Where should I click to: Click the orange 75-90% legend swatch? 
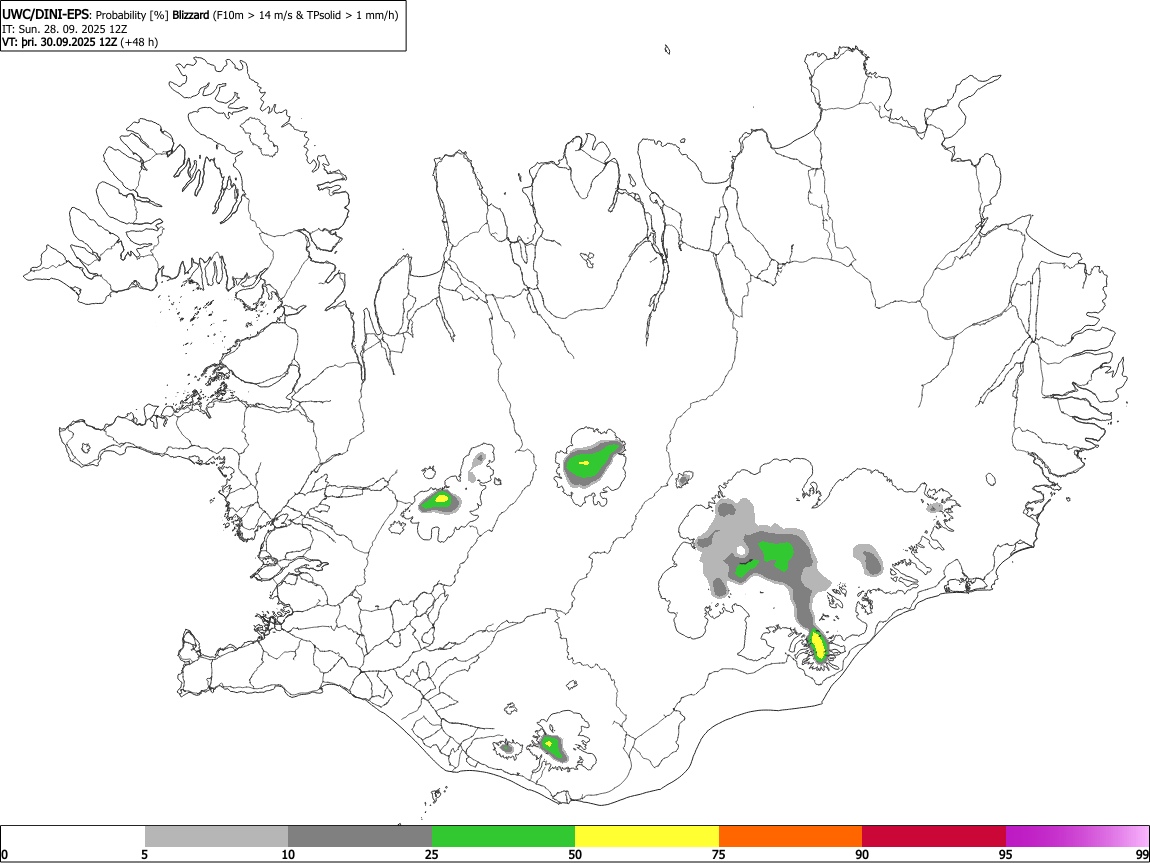(790, 836)
